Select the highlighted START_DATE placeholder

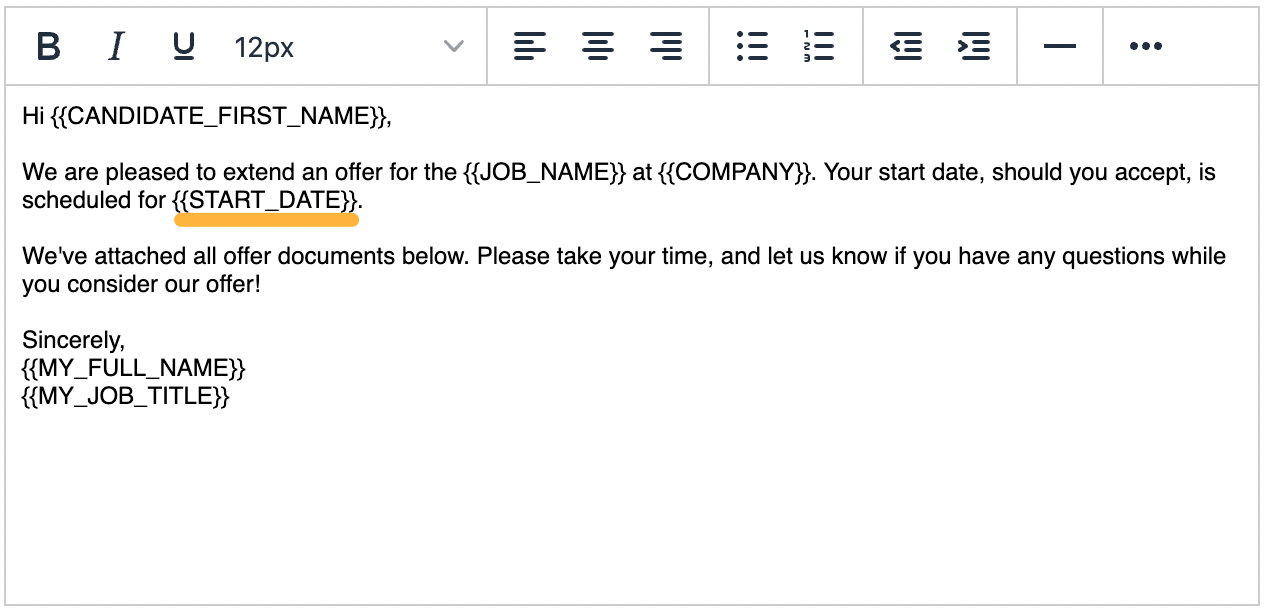pos(265,200)
